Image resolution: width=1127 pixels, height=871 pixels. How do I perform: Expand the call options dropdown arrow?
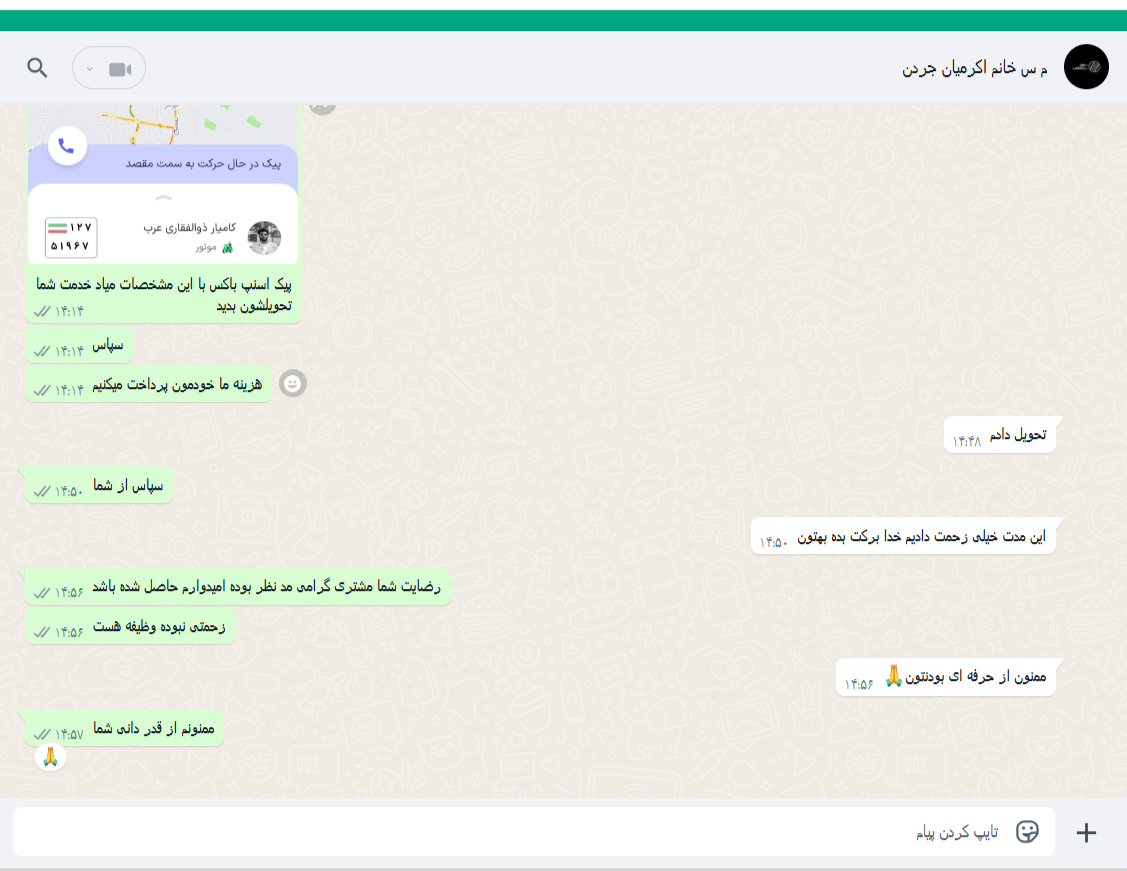click(90, 69)
